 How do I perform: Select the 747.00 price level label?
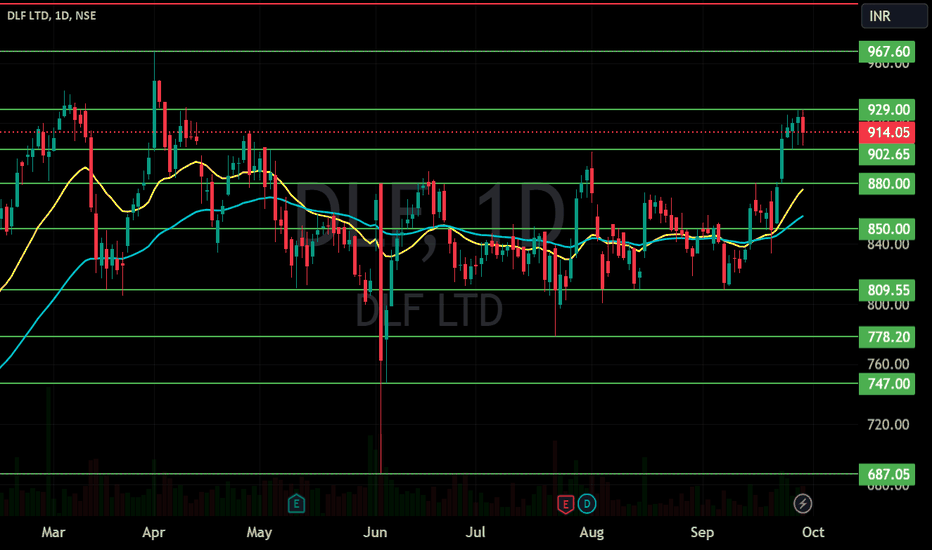(x=887, y=384)
